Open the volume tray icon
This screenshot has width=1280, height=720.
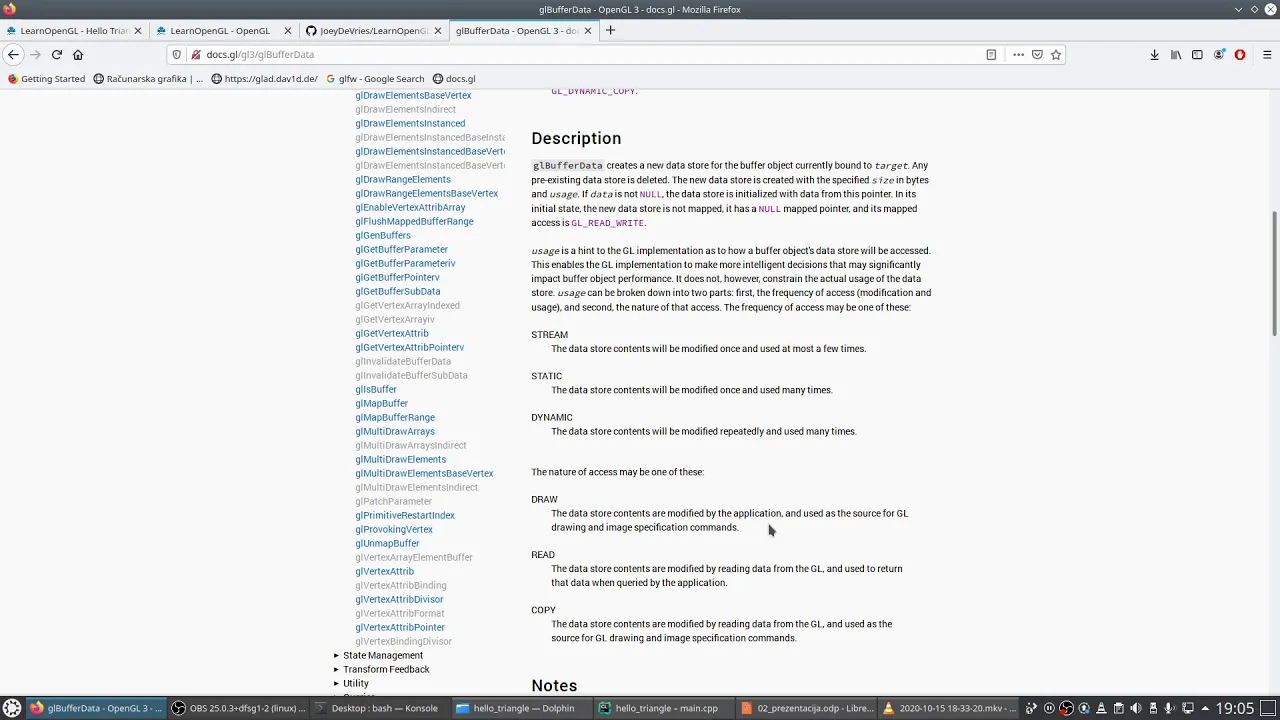tap(1136, 708)
